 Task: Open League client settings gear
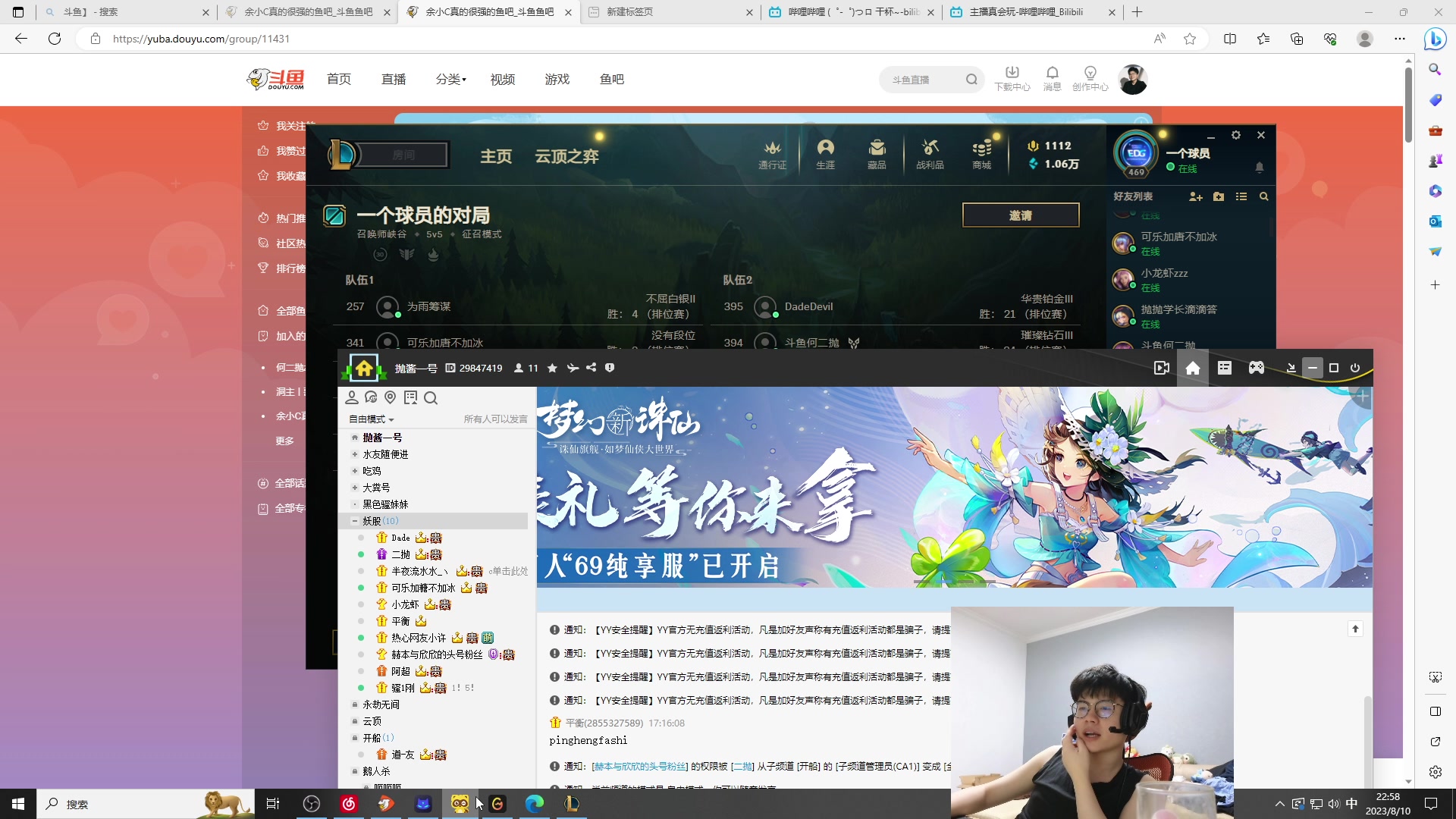pos(1236,135)
